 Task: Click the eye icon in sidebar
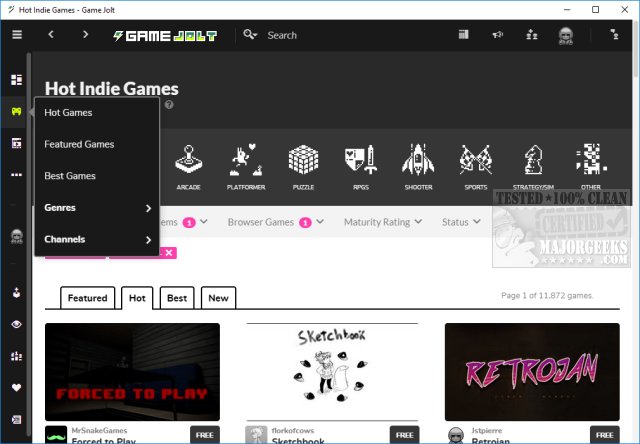(16, 324)
